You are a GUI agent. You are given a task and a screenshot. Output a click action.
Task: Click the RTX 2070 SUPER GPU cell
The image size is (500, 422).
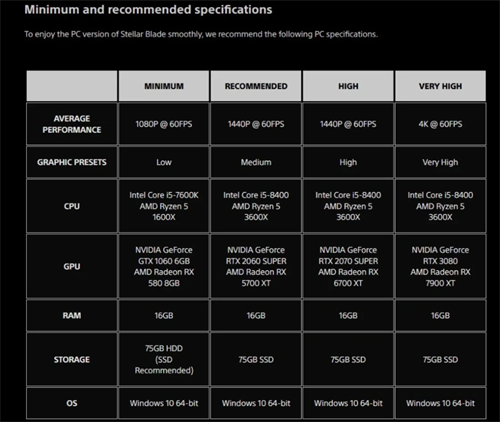[348, 266]
